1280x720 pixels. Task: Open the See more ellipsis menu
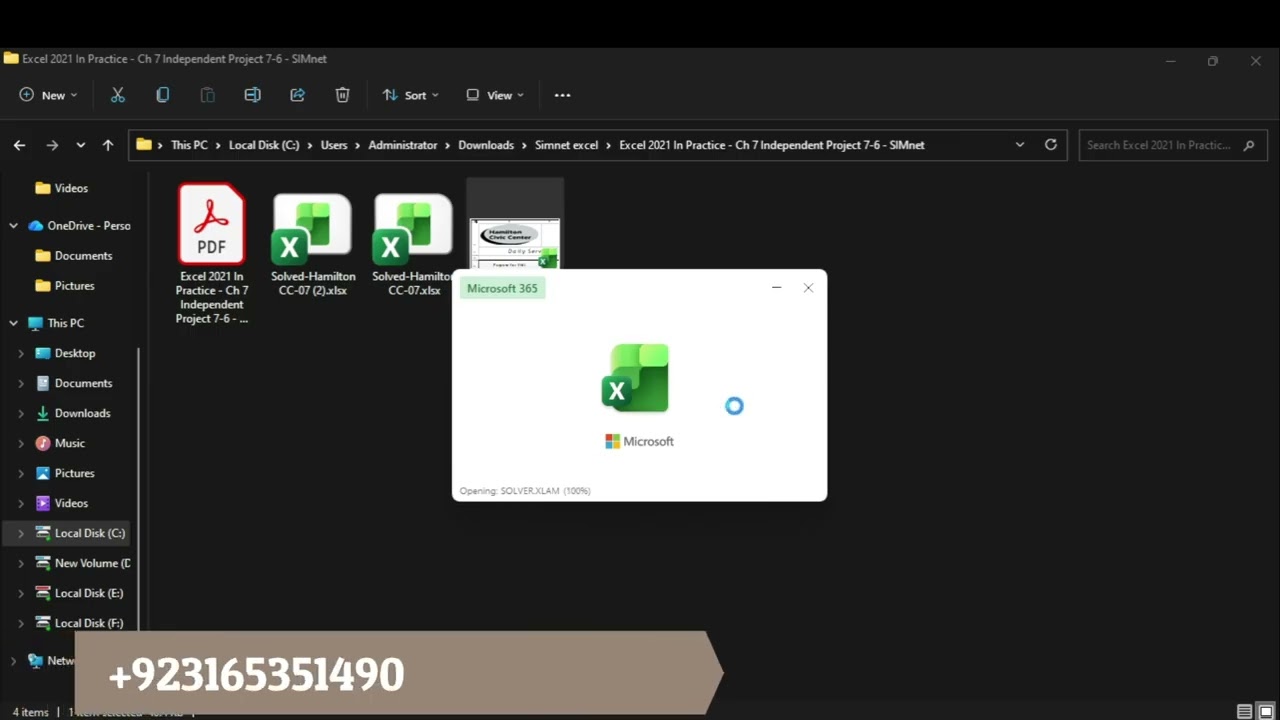click(x=563, y=95)
